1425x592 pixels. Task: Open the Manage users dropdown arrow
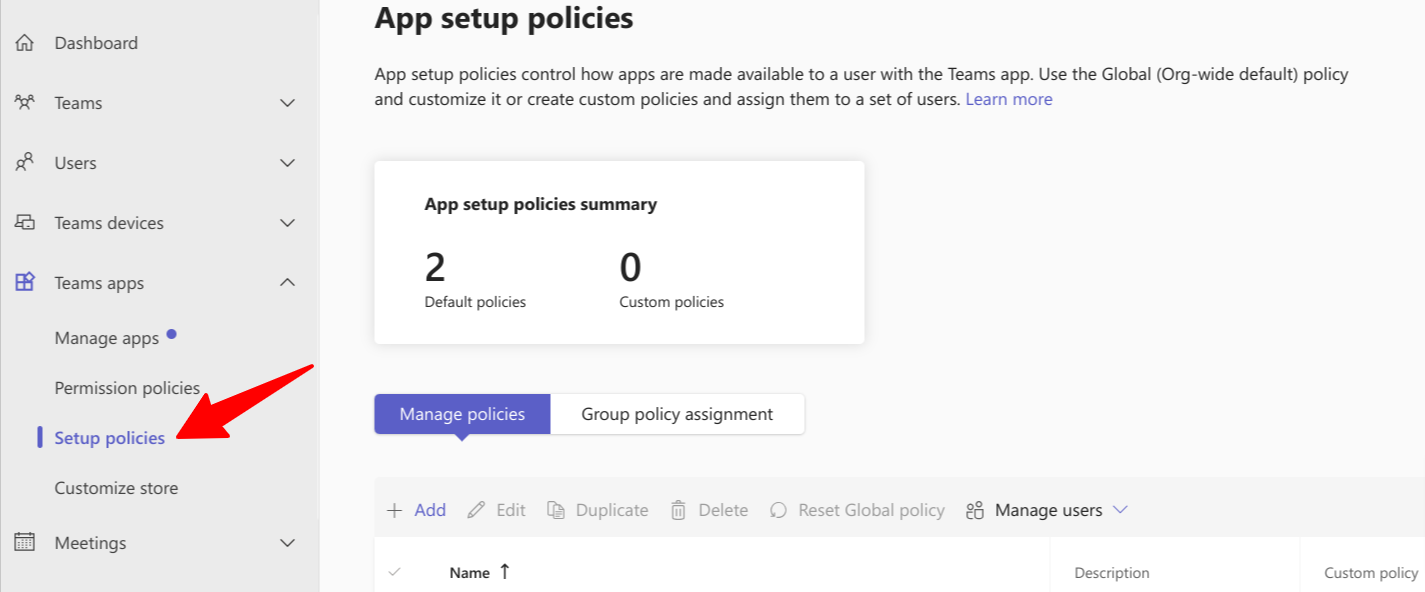click(x=1120, y=510)
